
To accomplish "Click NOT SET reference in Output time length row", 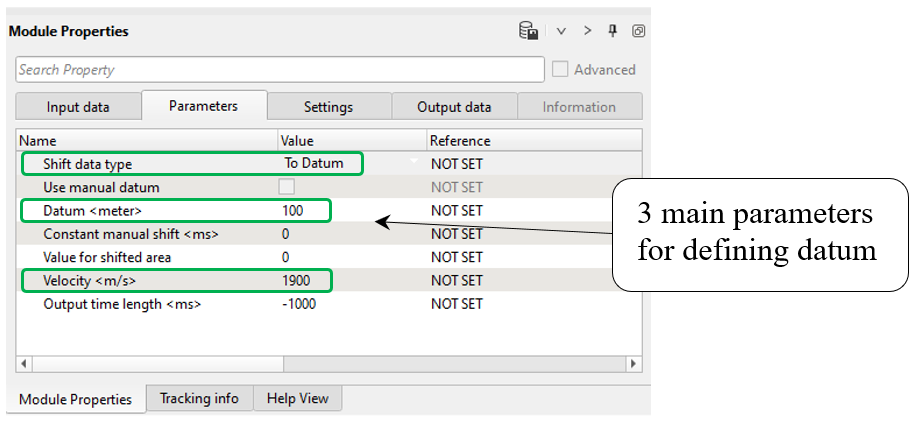I will pos(456,304).
